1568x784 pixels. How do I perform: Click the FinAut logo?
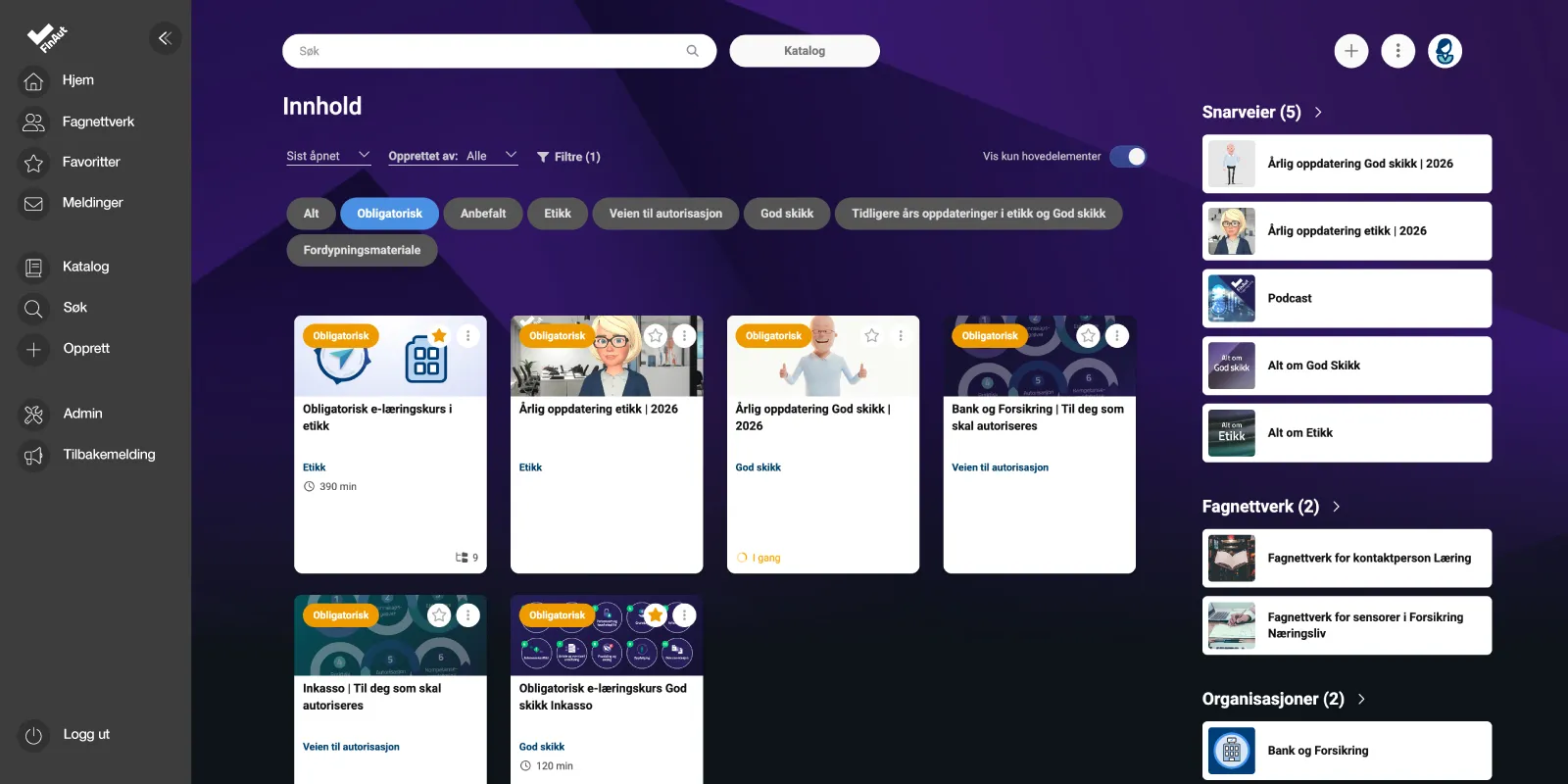pyautogui.click(x=46, y=37)
